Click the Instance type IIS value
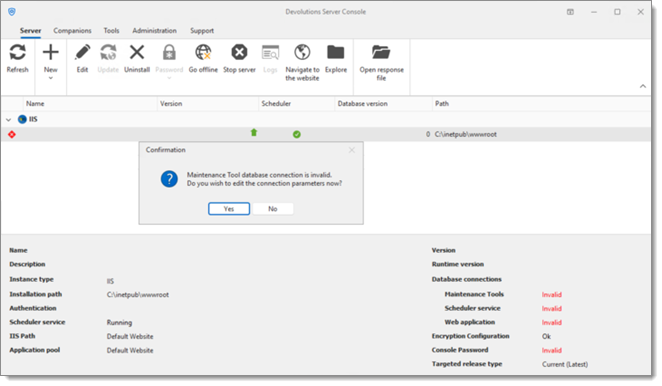The height and width of the screenshot is (386, 662). click(110, 281)
